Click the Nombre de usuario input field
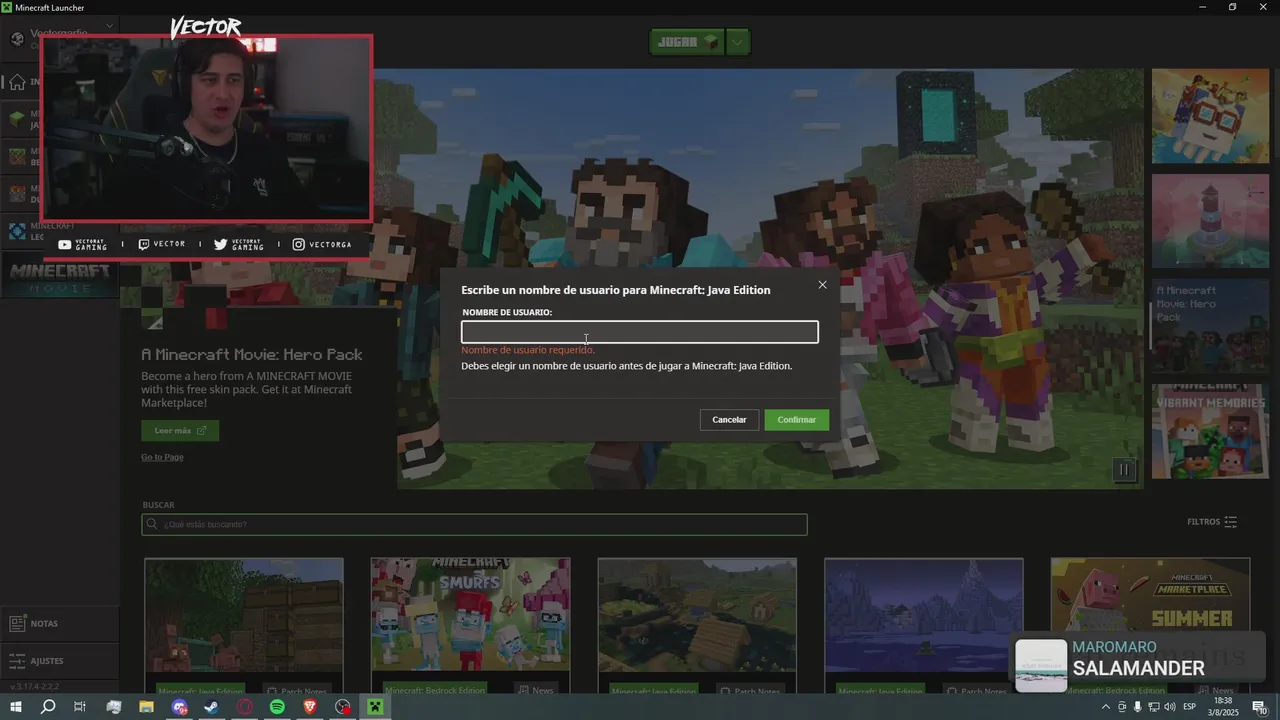The image size is (1280, 720). 640,332
